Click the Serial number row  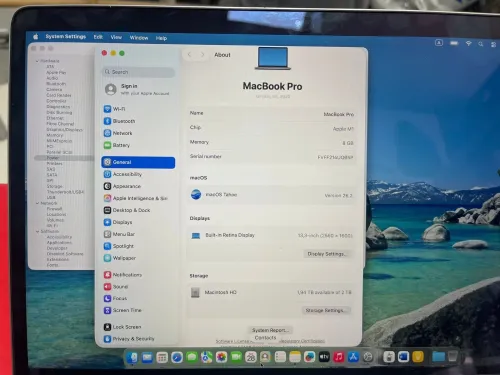[272, 157]
